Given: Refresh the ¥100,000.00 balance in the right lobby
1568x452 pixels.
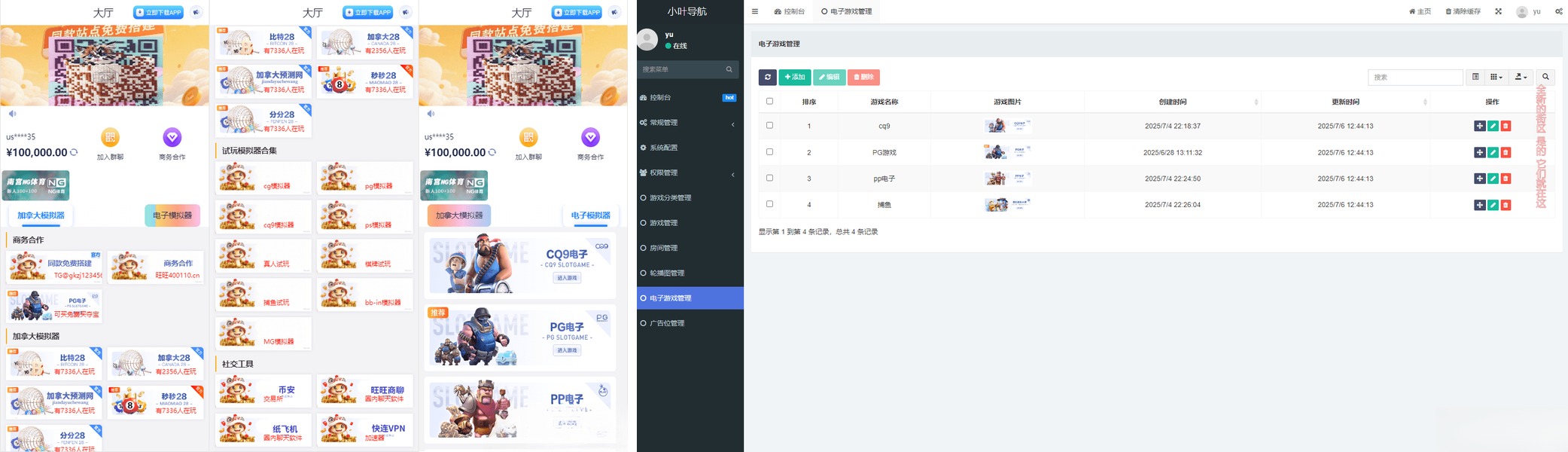Looking at the screenshot, I should pos(492,152).
